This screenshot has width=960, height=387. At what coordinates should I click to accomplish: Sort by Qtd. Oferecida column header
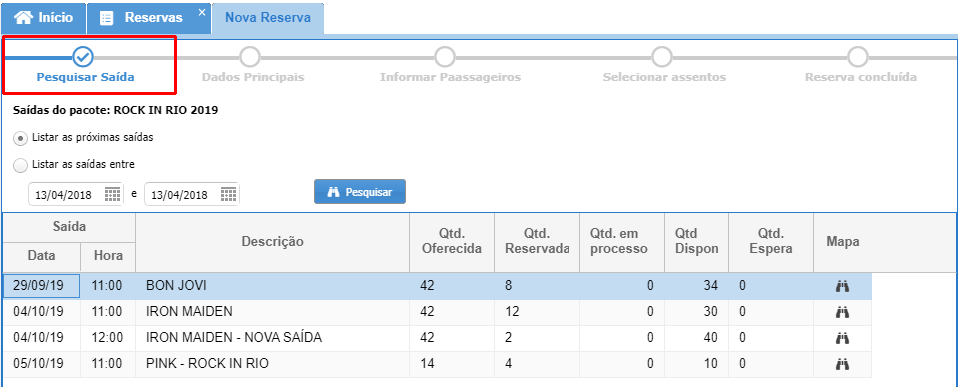click(452, 242)
